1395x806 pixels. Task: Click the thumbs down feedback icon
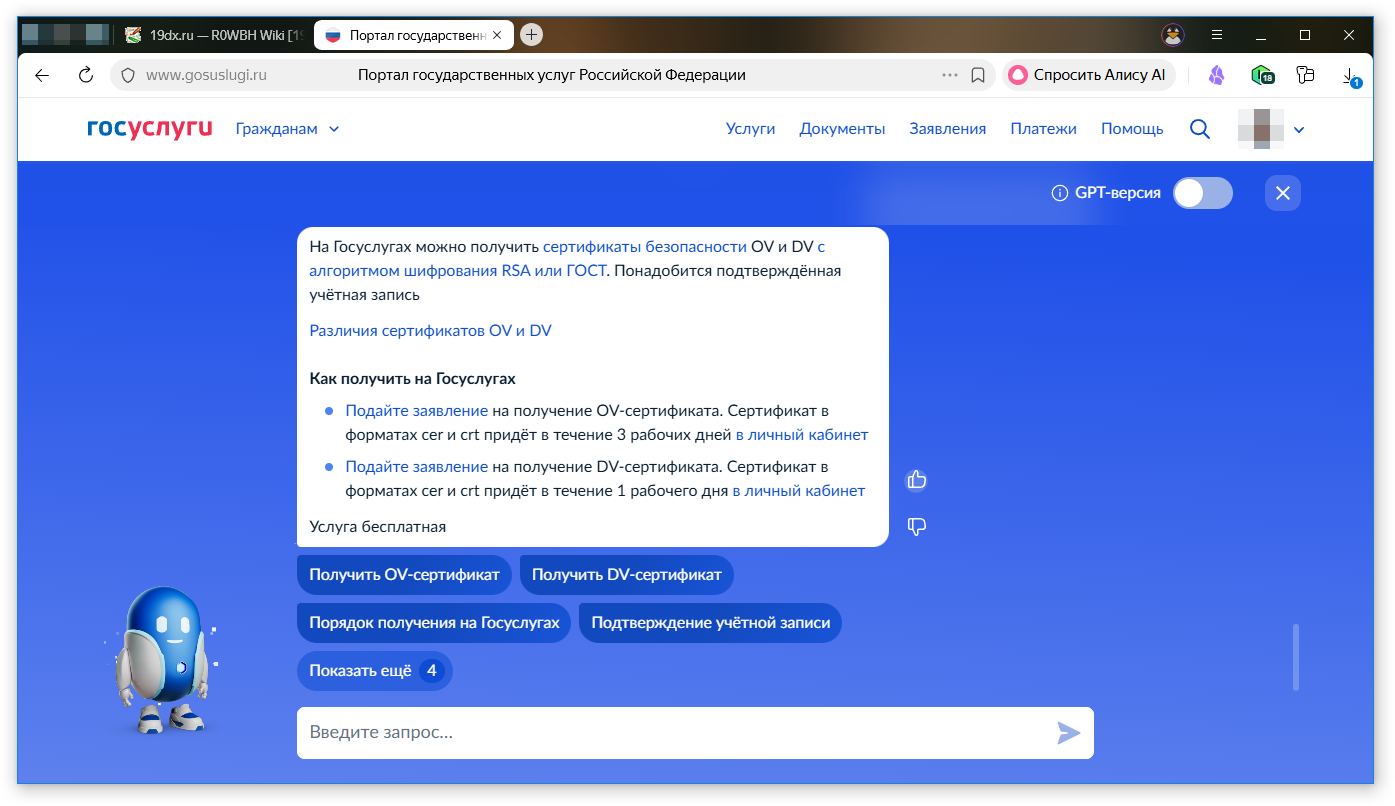[x=916, y=526]
